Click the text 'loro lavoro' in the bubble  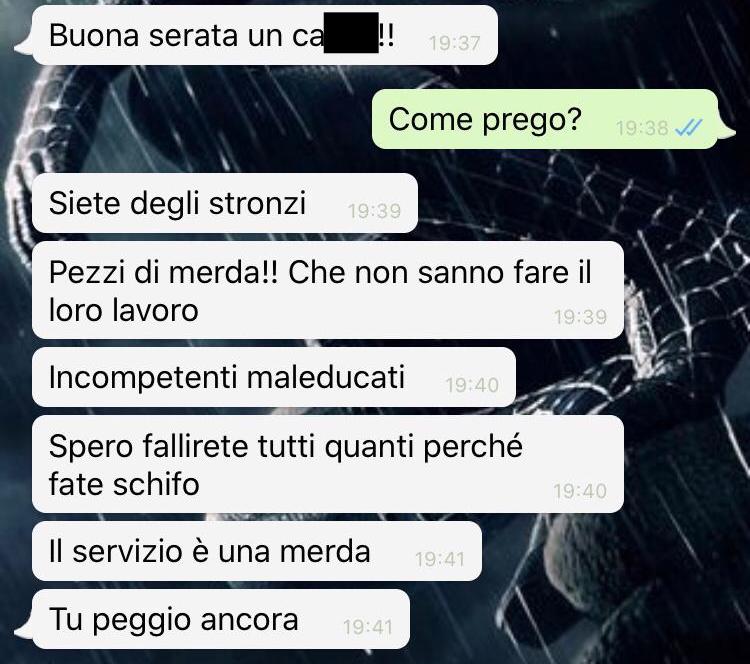[123, 310]
